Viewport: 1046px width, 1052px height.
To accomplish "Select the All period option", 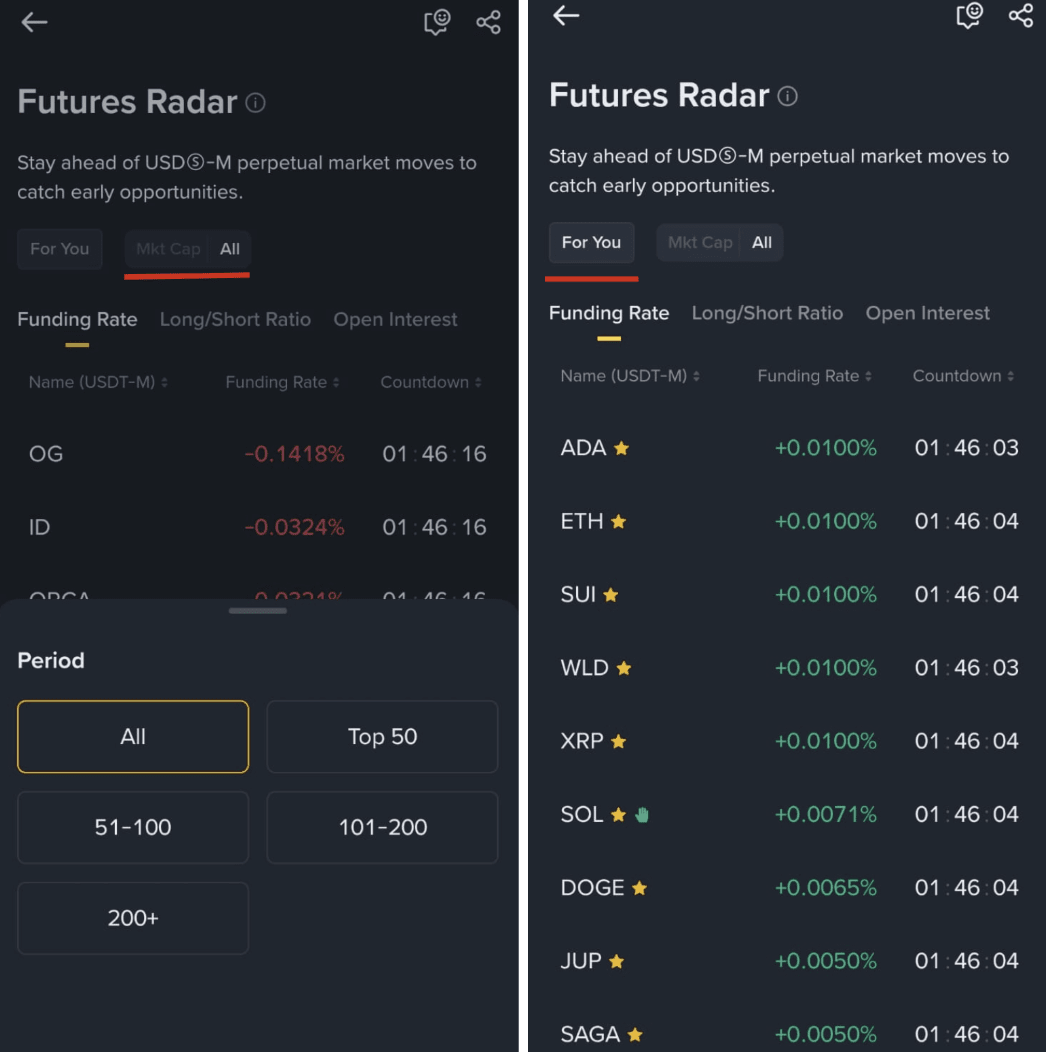I will pyautogui.click(x=133, y=737).
